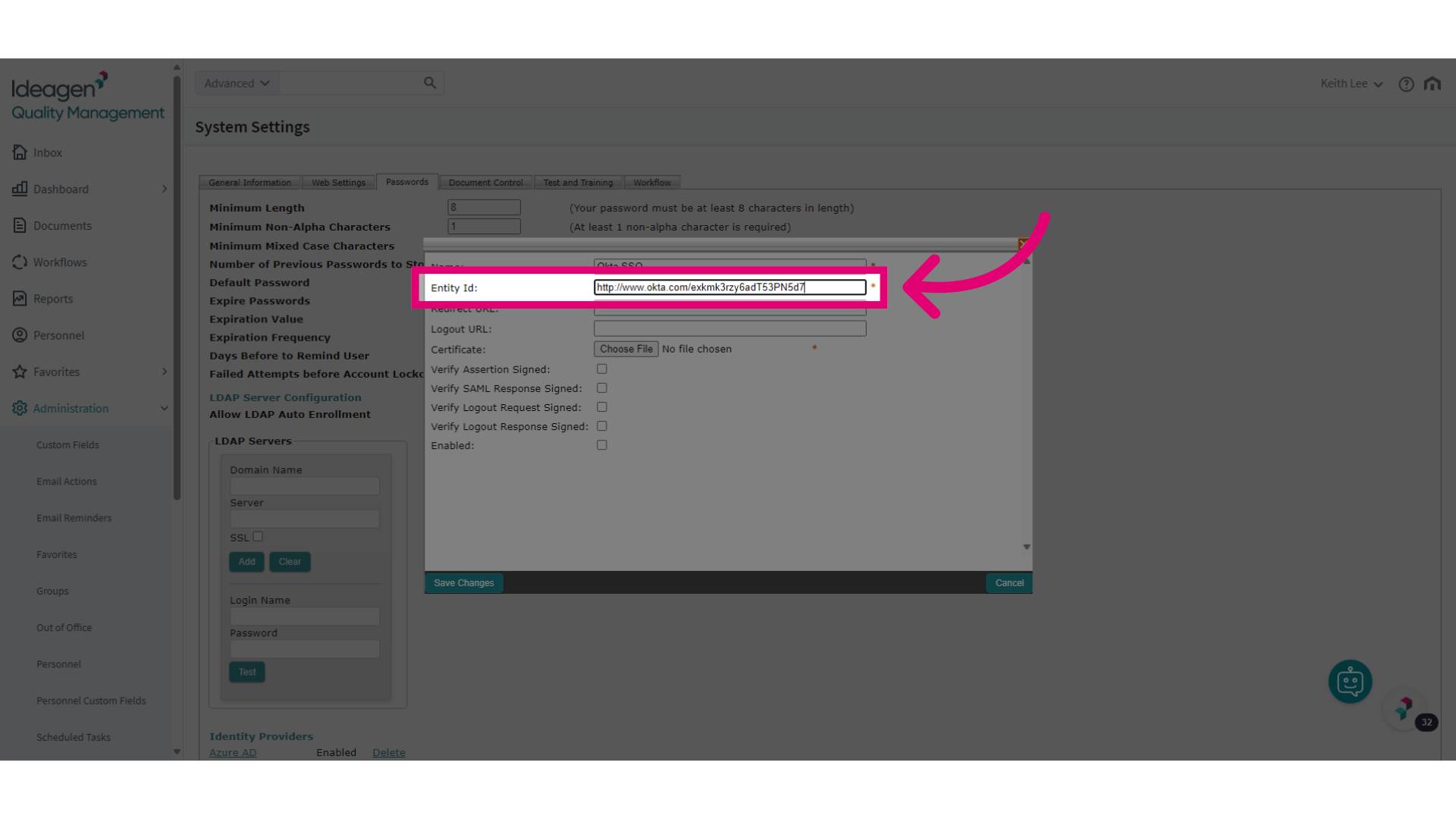
Task: Switch to Document Control tab
Action: click(x=485, y=183)
